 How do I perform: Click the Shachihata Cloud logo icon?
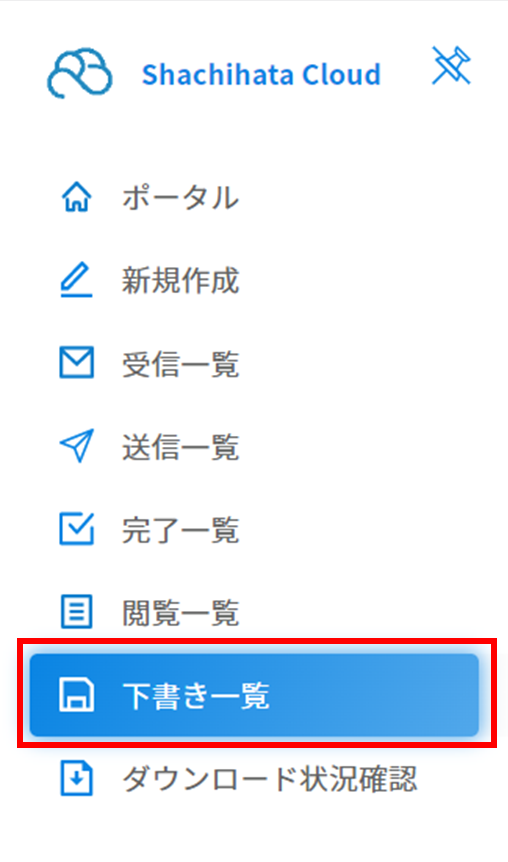(80, 73)
